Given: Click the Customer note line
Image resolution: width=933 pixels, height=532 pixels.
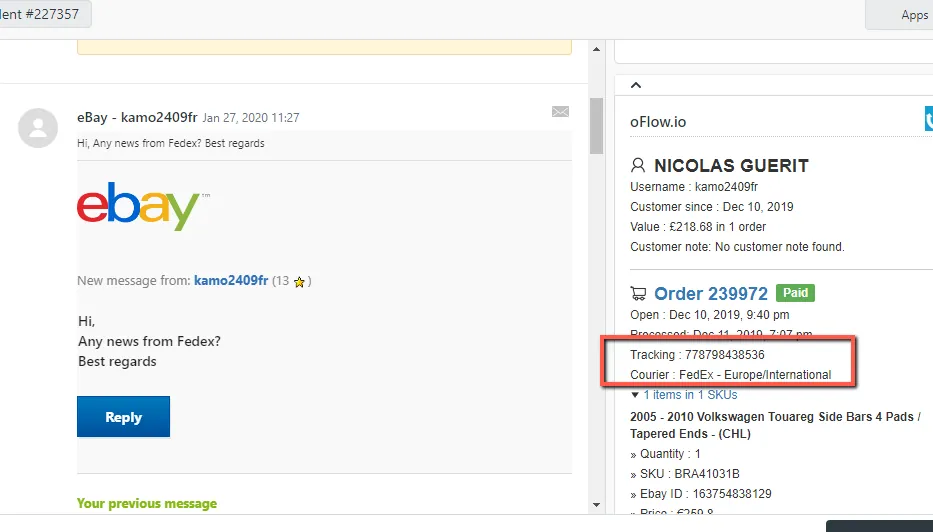Looking at the screenshot, I should 737,247.
